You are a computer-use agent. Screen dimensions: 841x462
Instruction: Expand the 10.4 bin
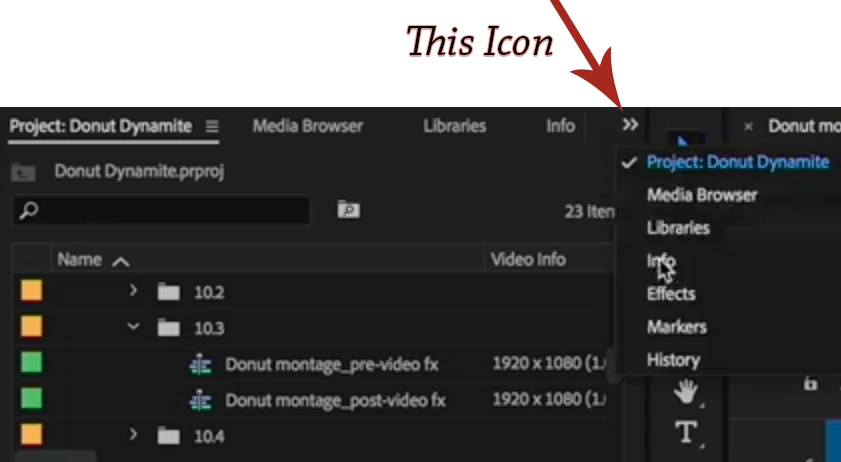pos(133,434)
